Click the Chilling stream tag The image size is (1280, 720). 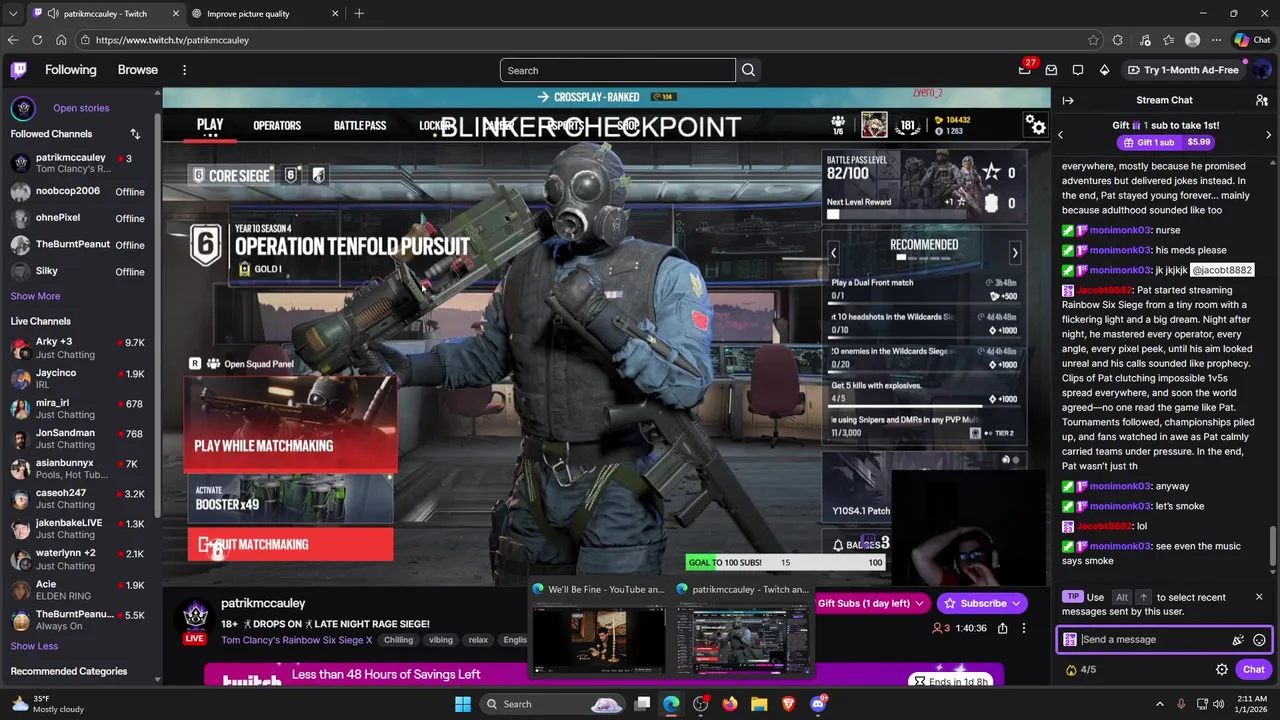[398, 640]
